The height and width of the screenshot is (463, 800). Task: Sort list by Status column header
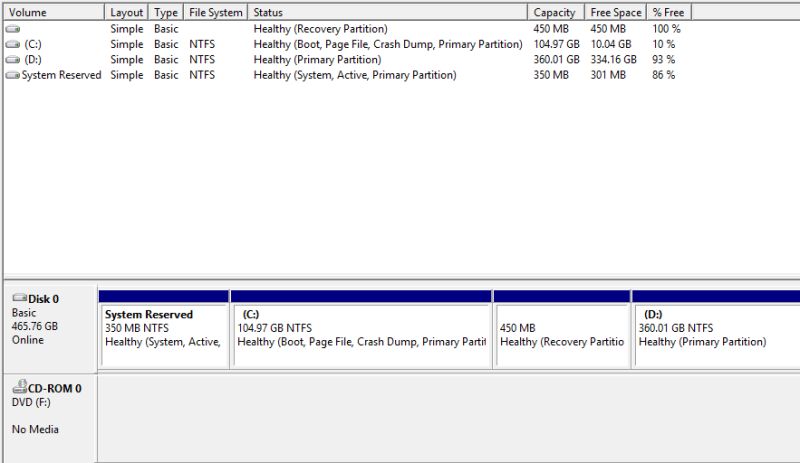tap(387, 12)
